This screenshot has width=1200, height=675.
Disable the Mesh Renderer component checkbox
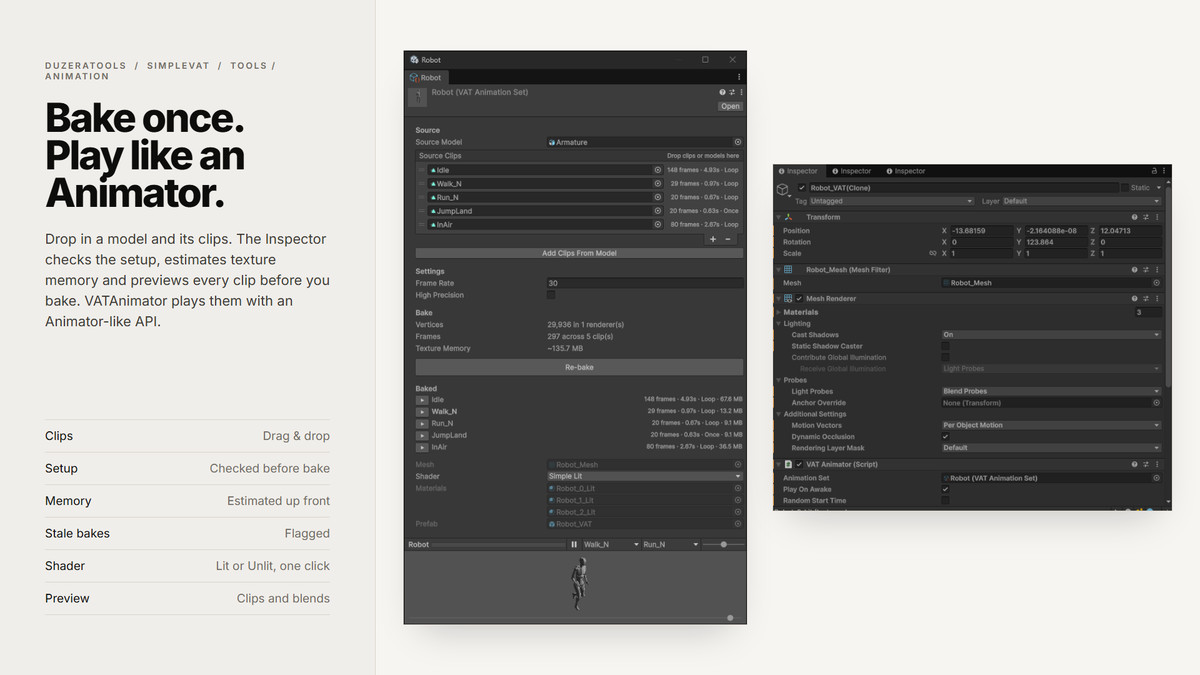pyautogui.click(x=799, y=298)
